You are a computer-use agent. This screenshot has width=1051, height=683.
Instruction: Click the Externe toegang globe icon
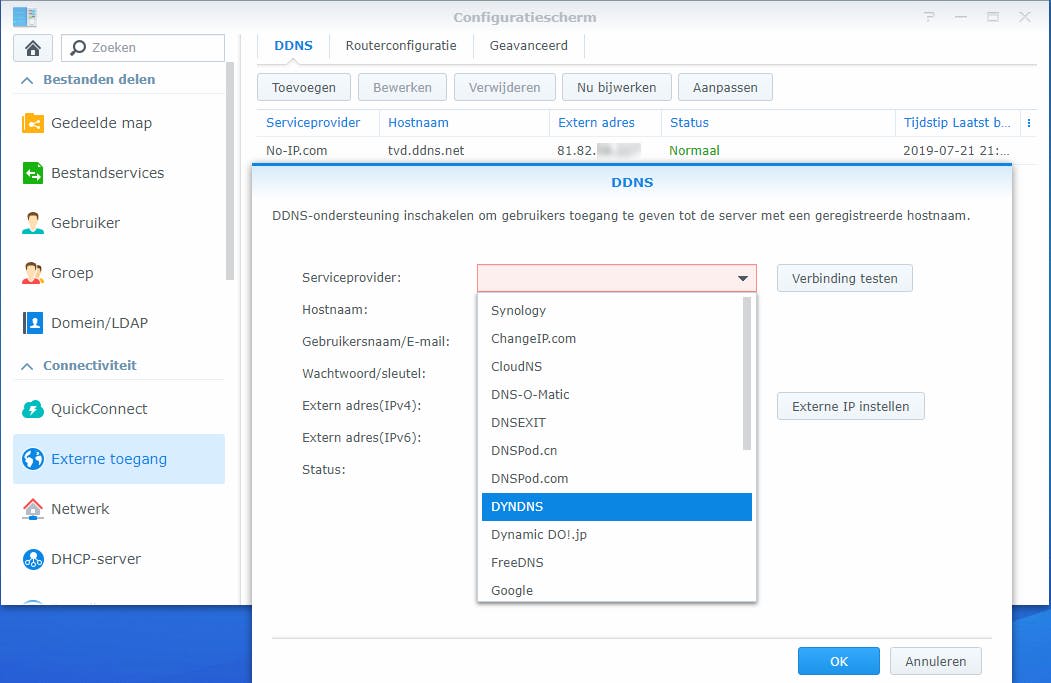pyautogui.click(x=33, y=459)
